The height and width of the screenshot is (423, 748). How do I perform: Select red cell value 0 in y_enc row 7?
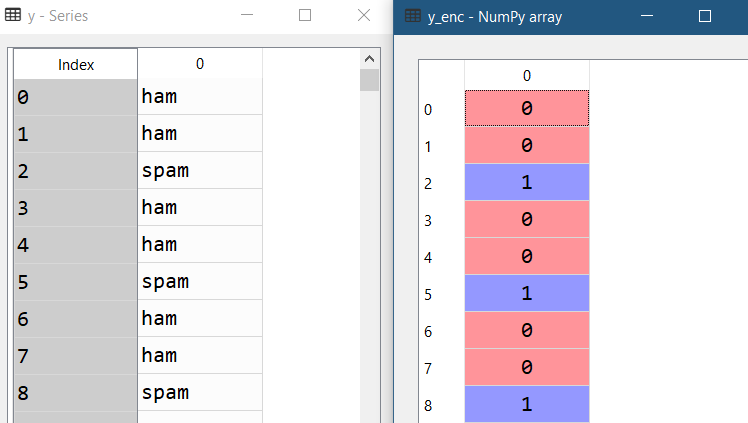click(x=527, y=367)
